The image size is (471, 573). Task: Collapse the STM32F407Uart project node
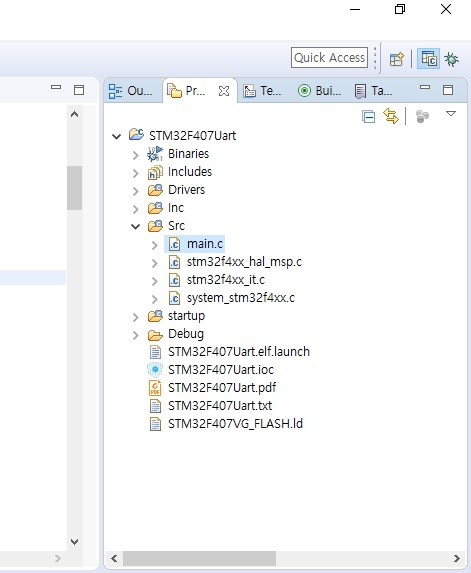[x=117, y=137]
